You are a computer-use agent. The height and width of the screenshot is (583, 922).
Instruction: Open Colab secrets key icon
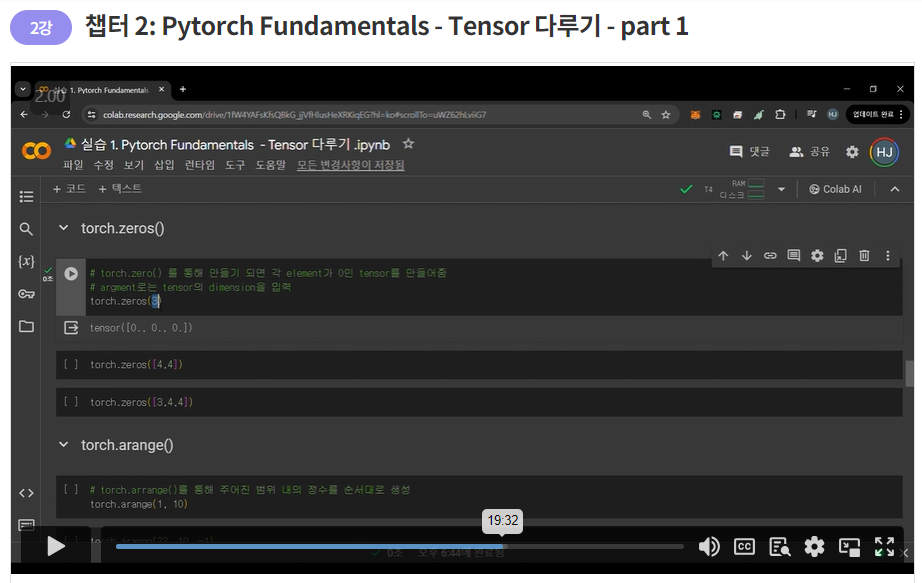click(26, 294)
